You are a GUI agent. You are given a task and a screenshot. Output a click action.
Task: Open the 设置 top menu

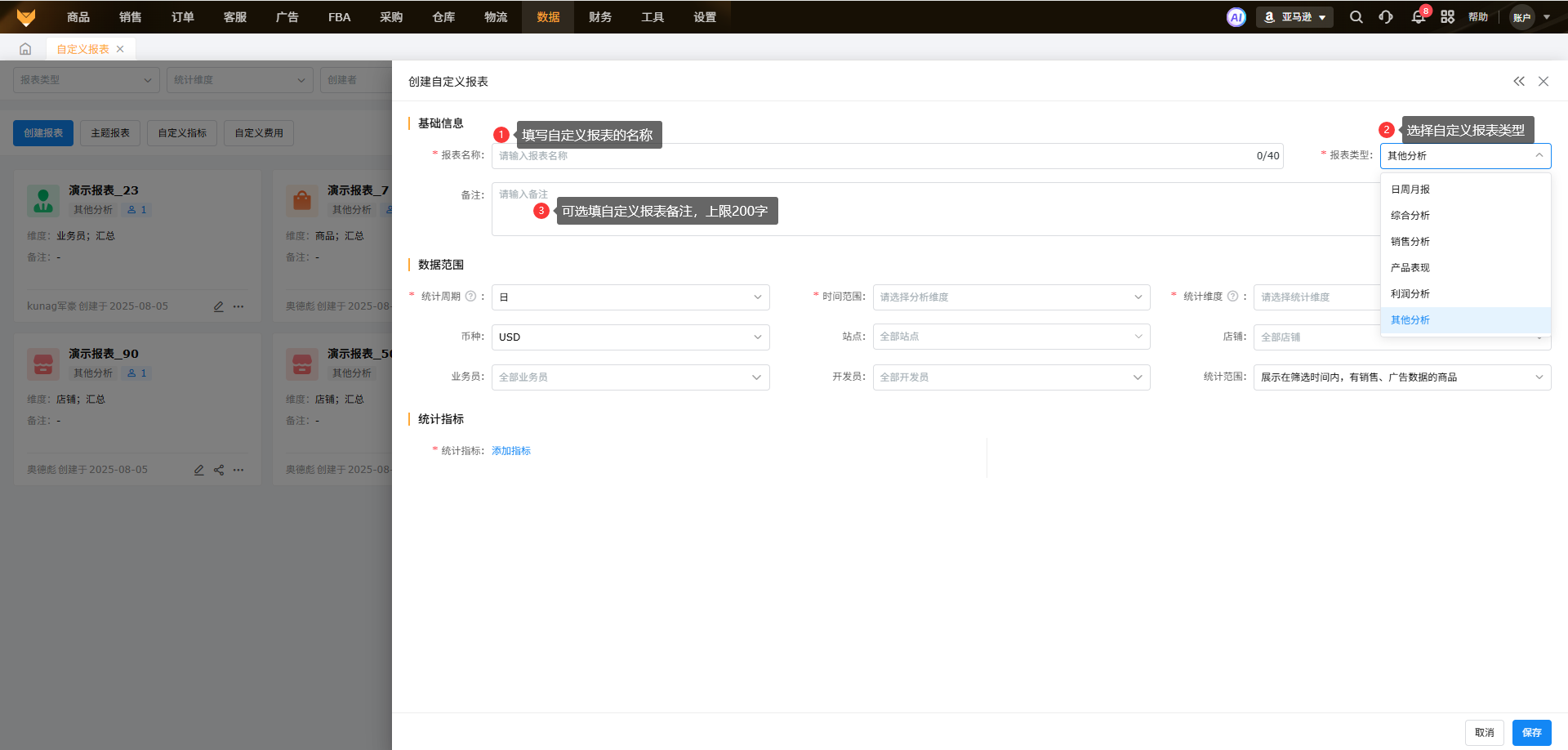[705, 17]
